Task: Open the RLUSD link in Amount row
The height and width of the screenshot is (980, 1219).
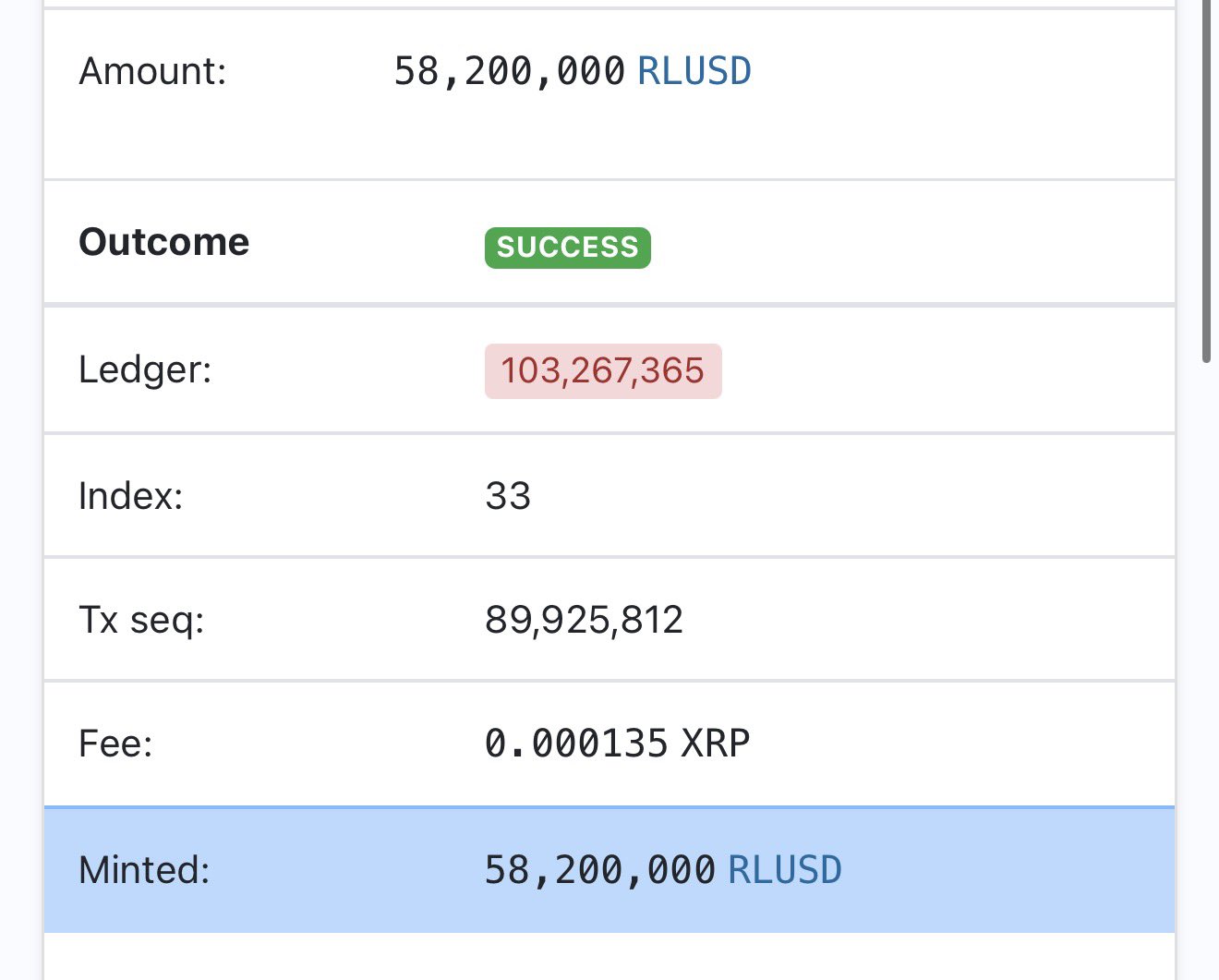Action: pyautogui.click(x=694, y=71)
